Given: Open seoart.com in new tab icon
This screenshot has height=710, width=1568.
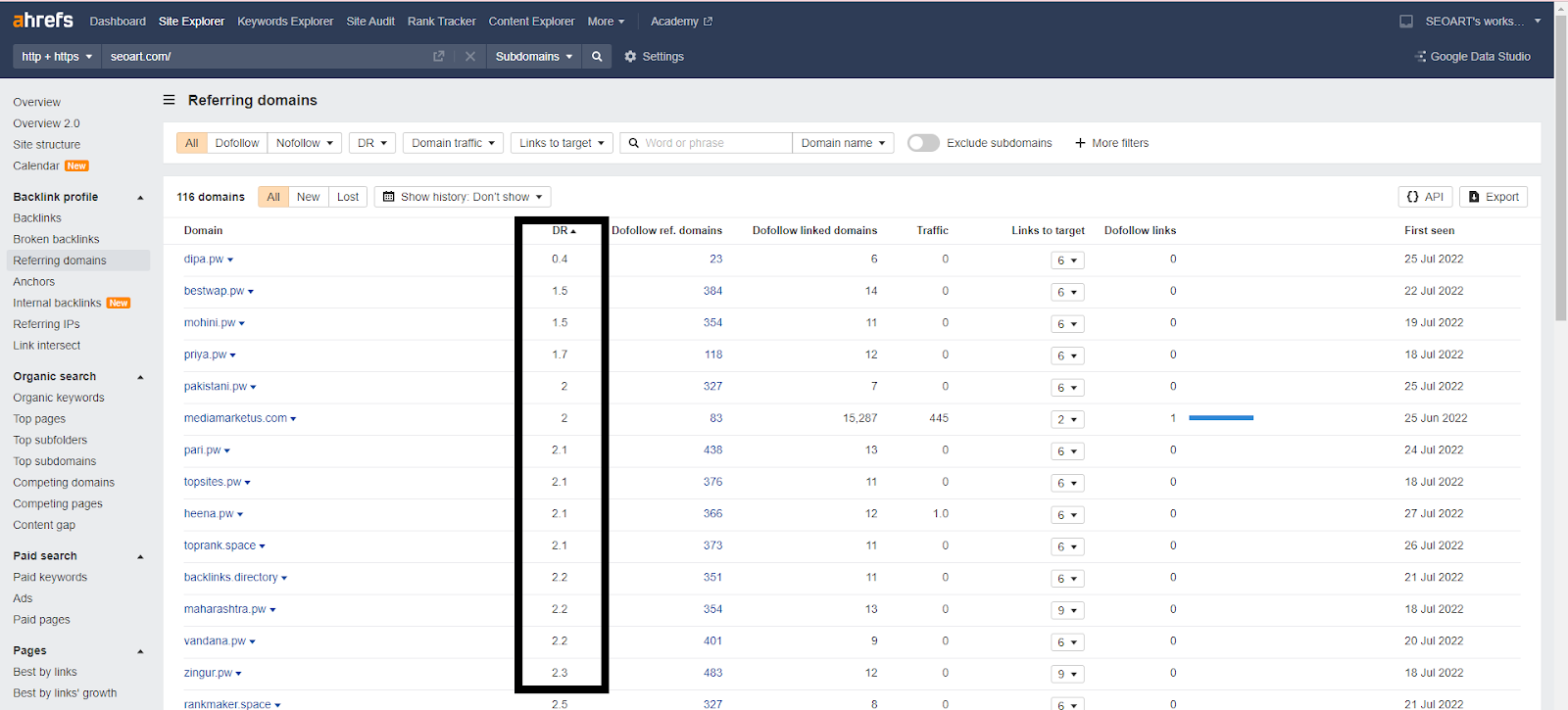Looking at the screenshot, I should tap(439, 57).
